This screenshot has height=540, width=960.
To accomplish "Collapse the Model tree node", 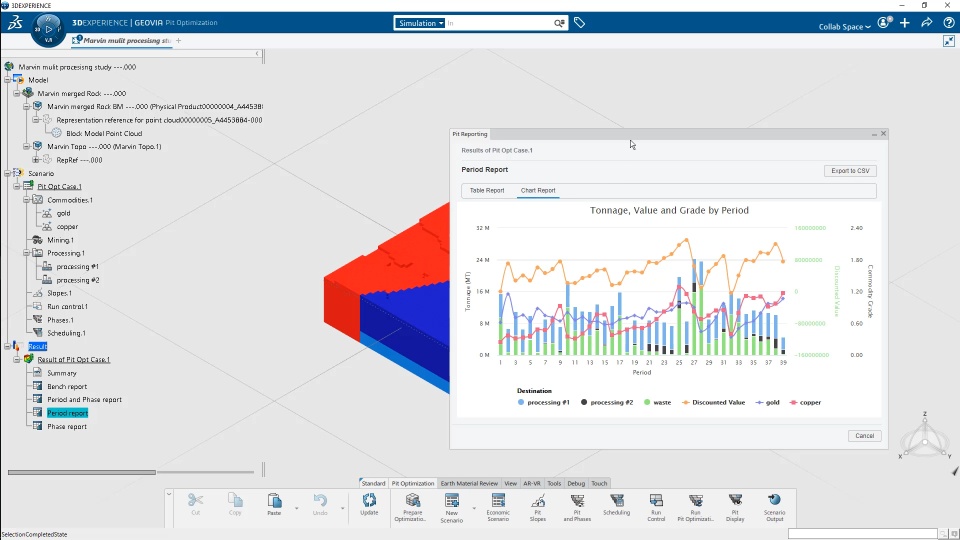I will [7, 80].
